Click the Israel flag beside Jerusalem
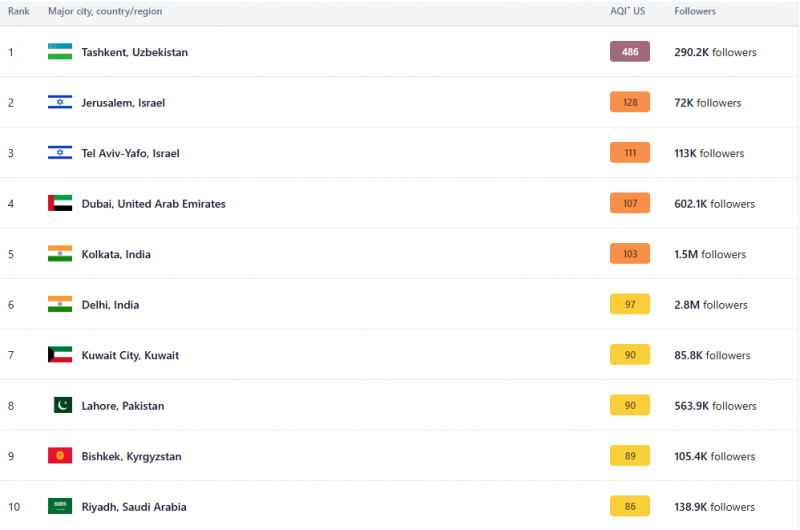800x530 pixels. point(60,102)
